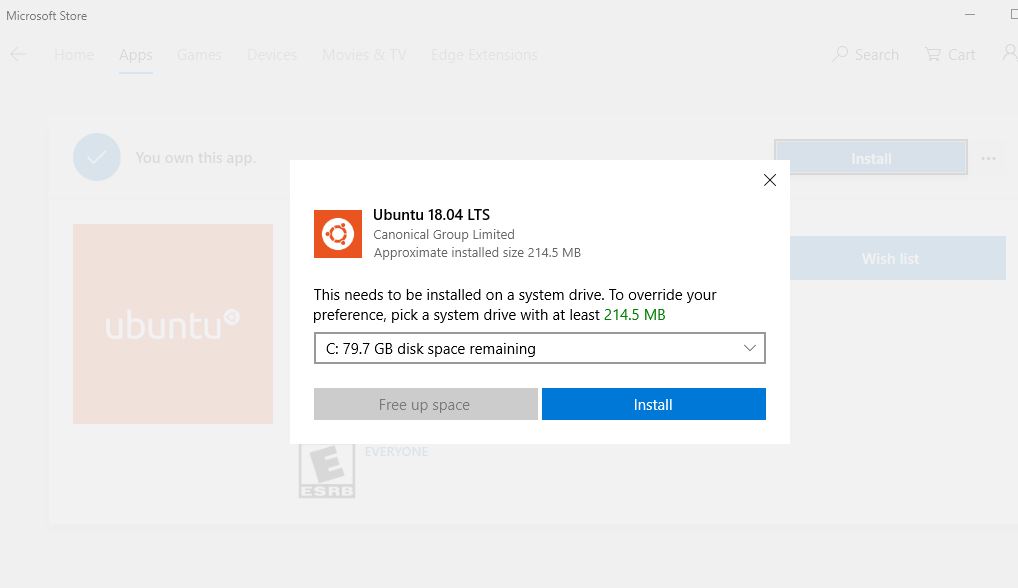The image size is (1018, 588).
Task: Click the Ubuntu orange logo icon in dialog
Action: tap(338, 234)
